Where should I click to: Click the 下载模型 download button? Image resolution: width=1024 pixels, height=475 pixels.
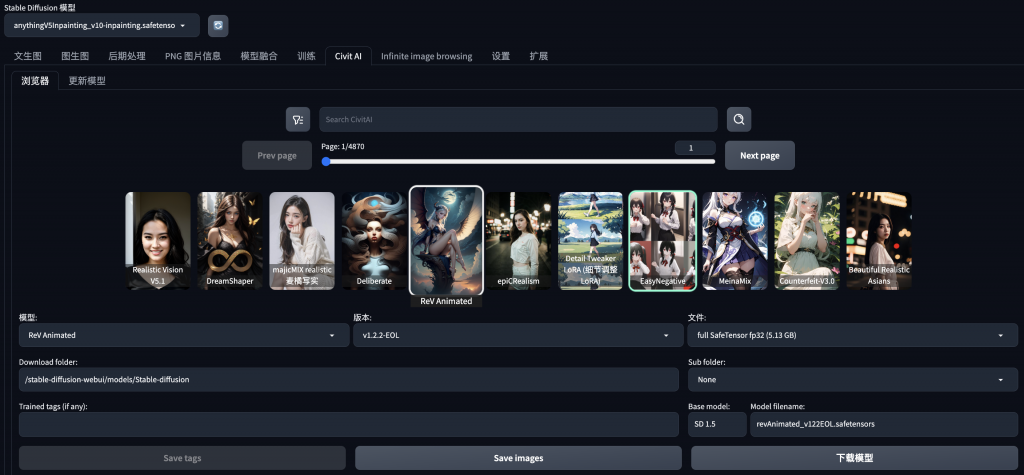[x=854, y=458]
